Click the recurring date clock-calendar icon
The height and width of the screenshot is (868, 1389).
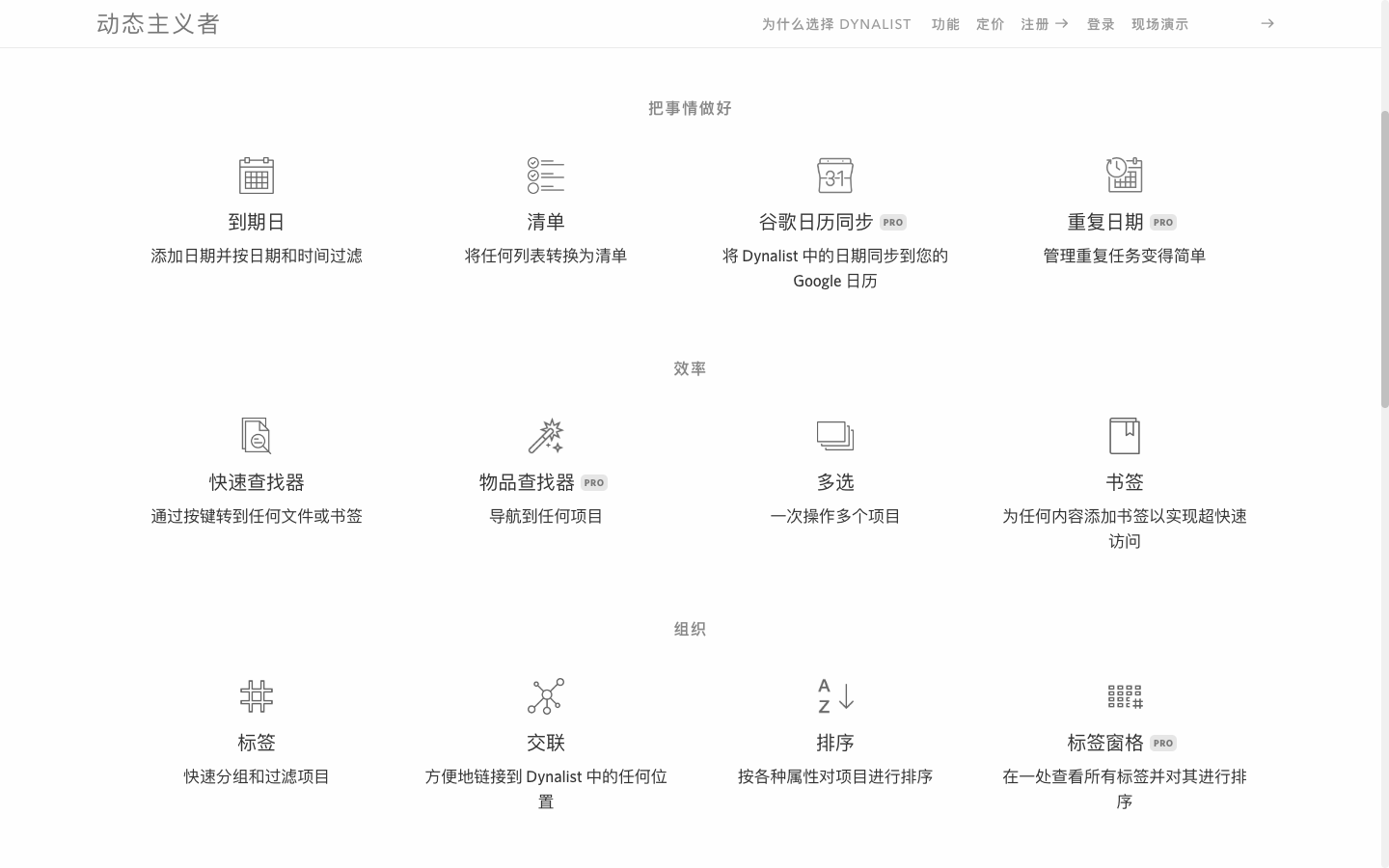[1124, 176]
